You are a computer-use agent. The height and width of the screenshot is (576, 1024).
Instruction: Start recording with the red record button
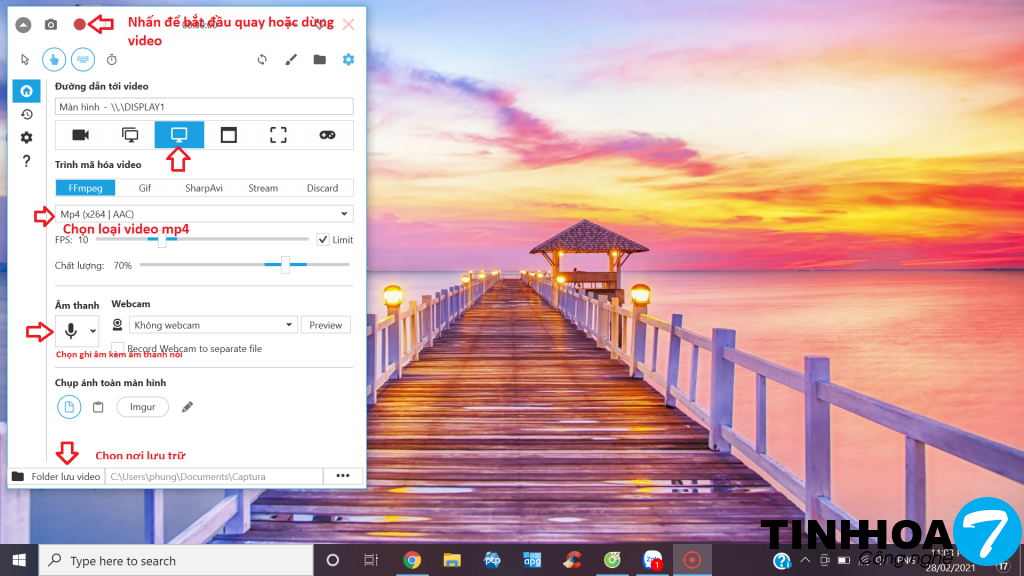click(80, 24)
